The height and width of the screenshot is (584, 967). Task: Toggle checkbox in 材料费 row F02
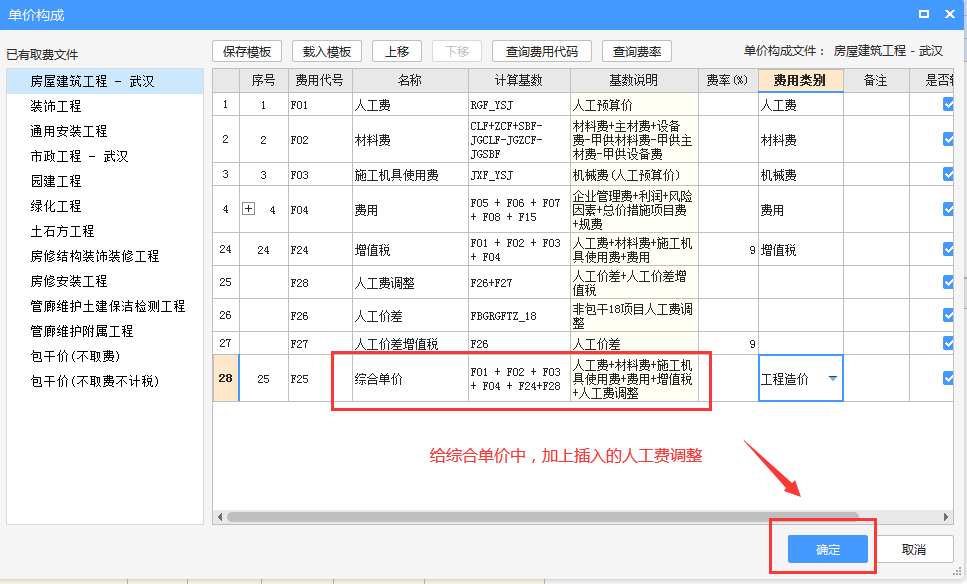tap(948, 139)
